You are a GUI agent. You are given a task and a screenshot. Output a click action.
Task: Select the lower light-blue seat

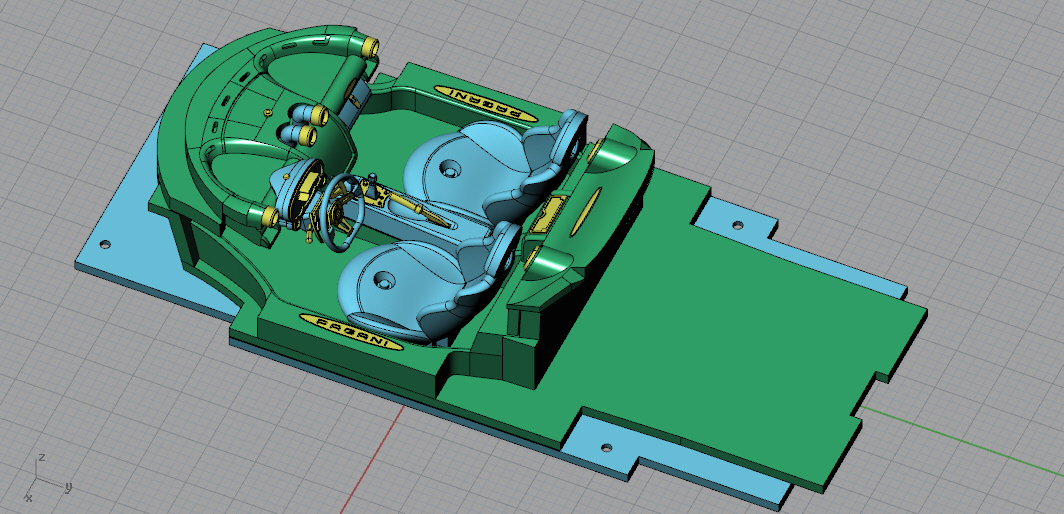[430, 282]
